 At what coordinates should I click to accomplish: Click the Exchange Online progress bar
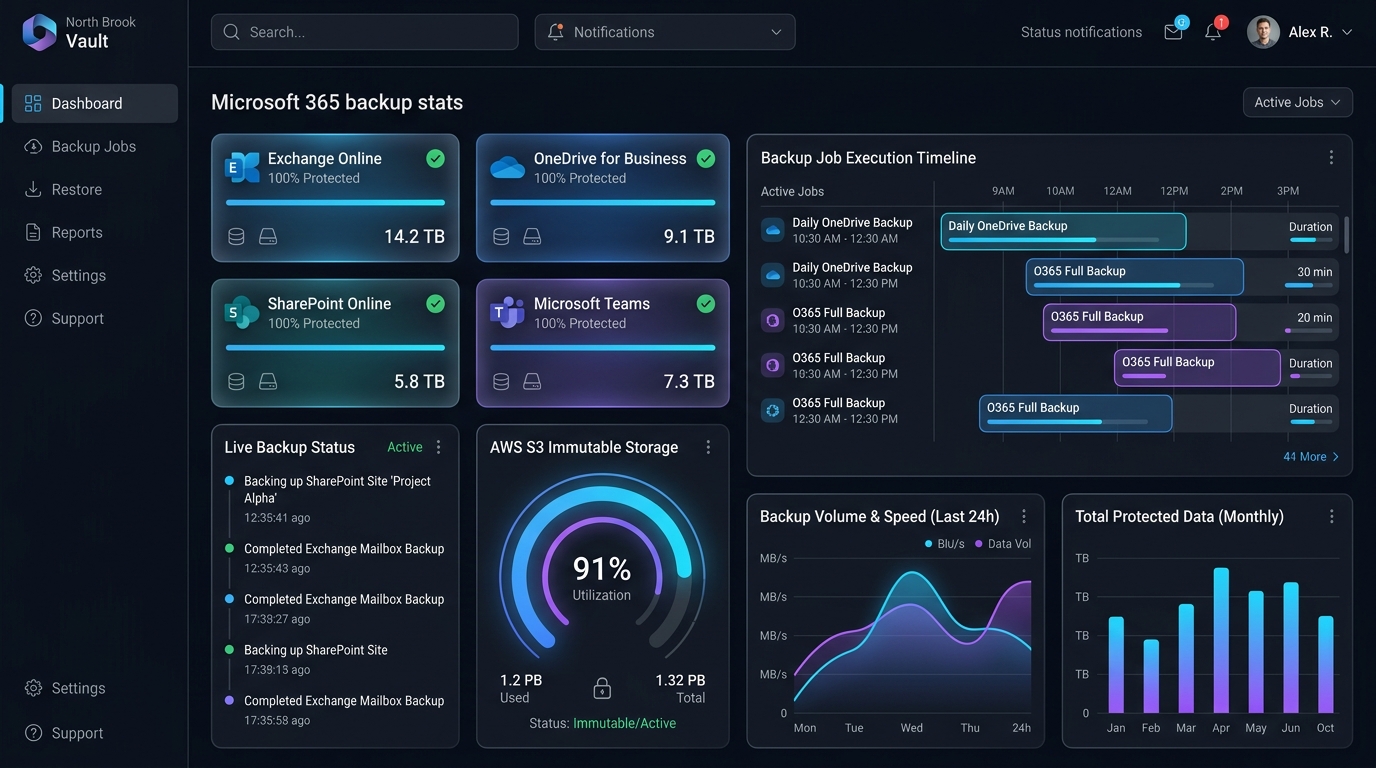335,203
